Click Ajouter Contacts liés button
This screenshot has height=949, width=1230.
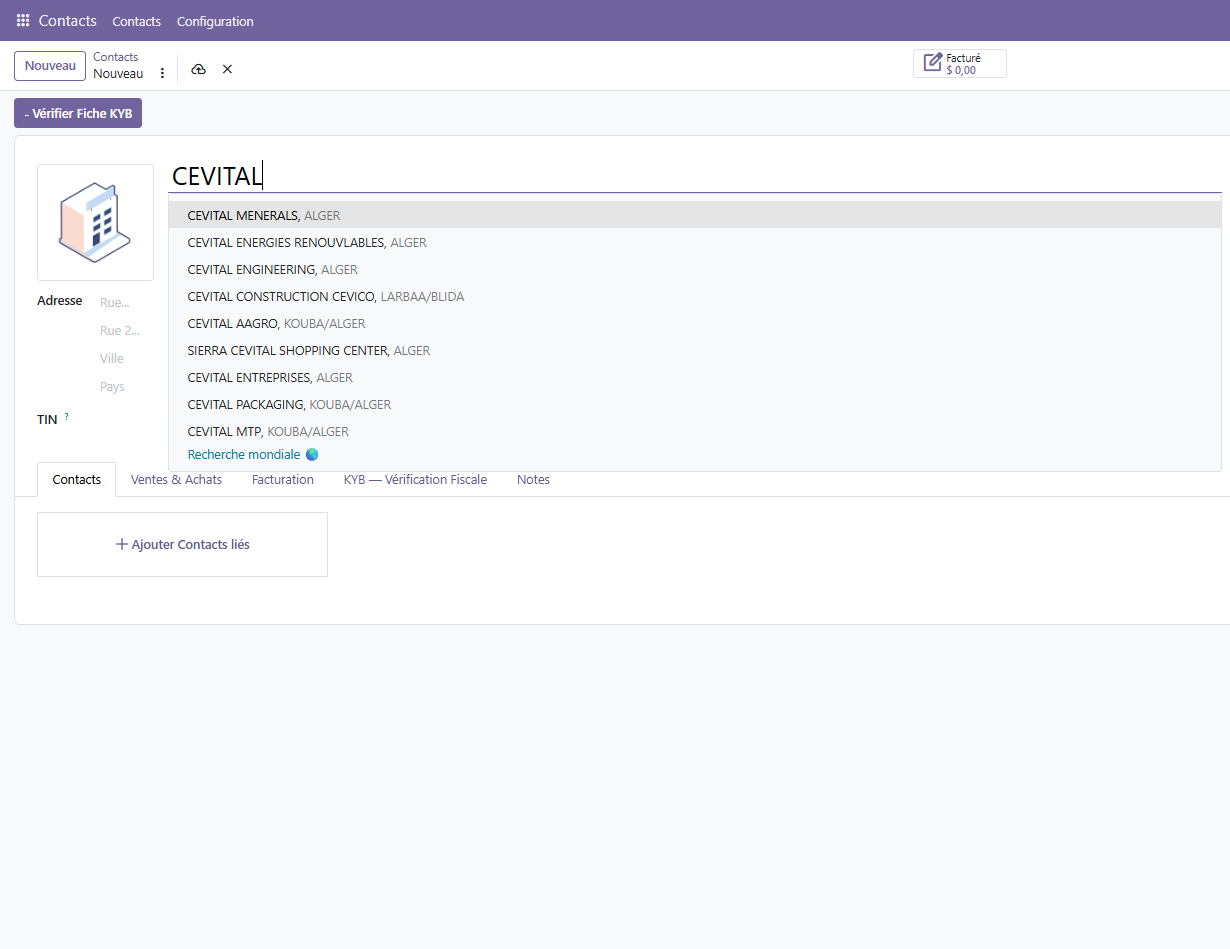pos(182,544)
